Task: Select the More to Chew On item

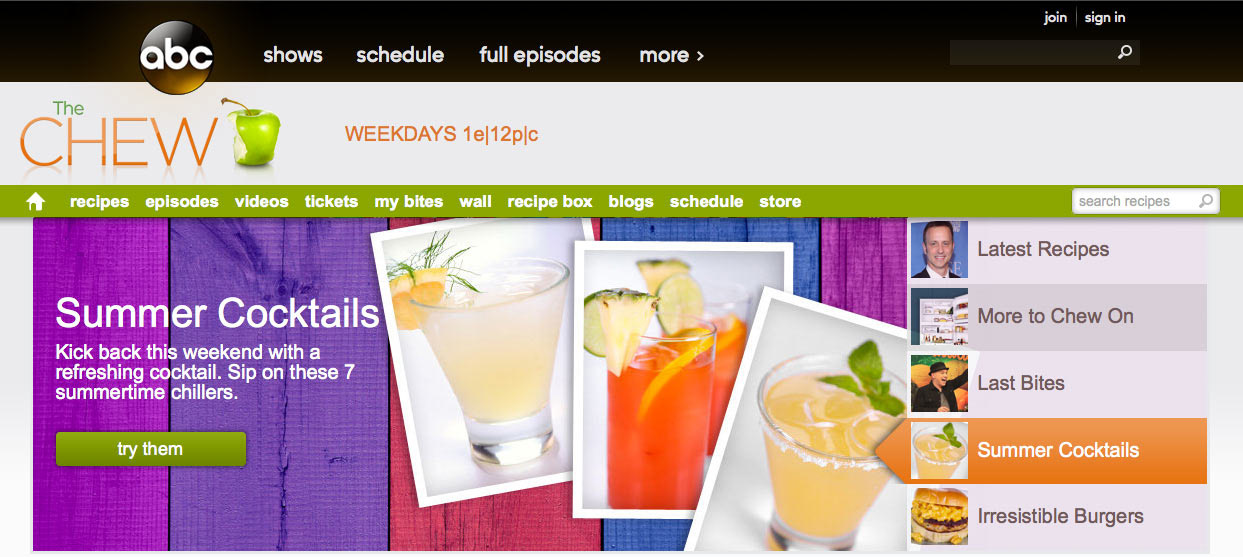Action: (x=1058, y=316)
